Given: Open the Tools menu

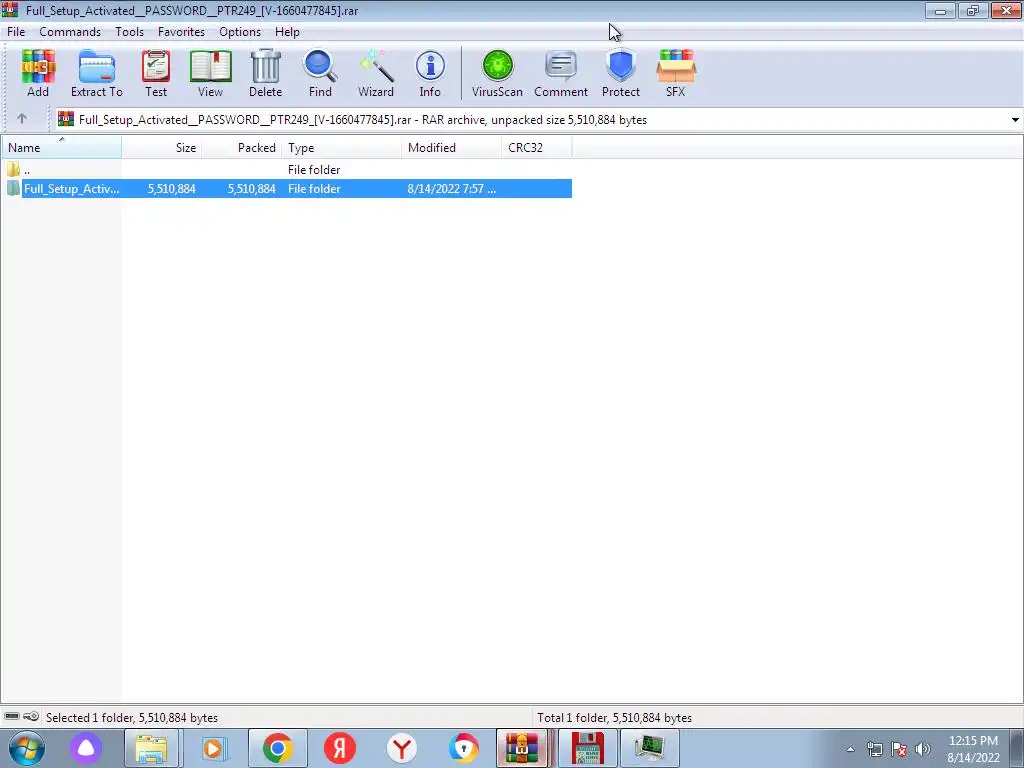Looking at the screenshot, I should (129, 32).
